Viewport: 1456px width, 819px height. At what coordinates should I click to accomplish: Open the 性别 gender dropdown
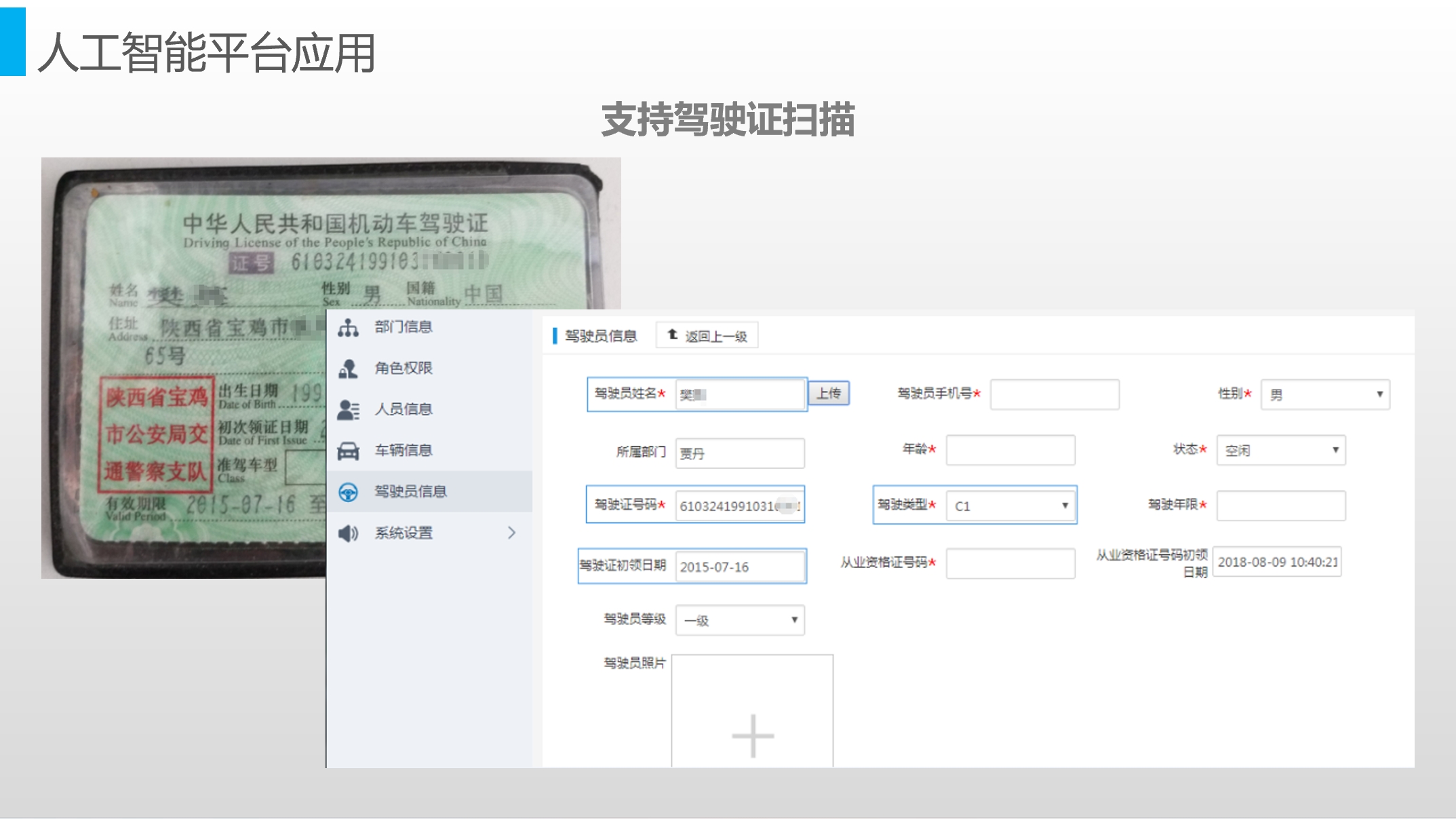point(1324,395)
